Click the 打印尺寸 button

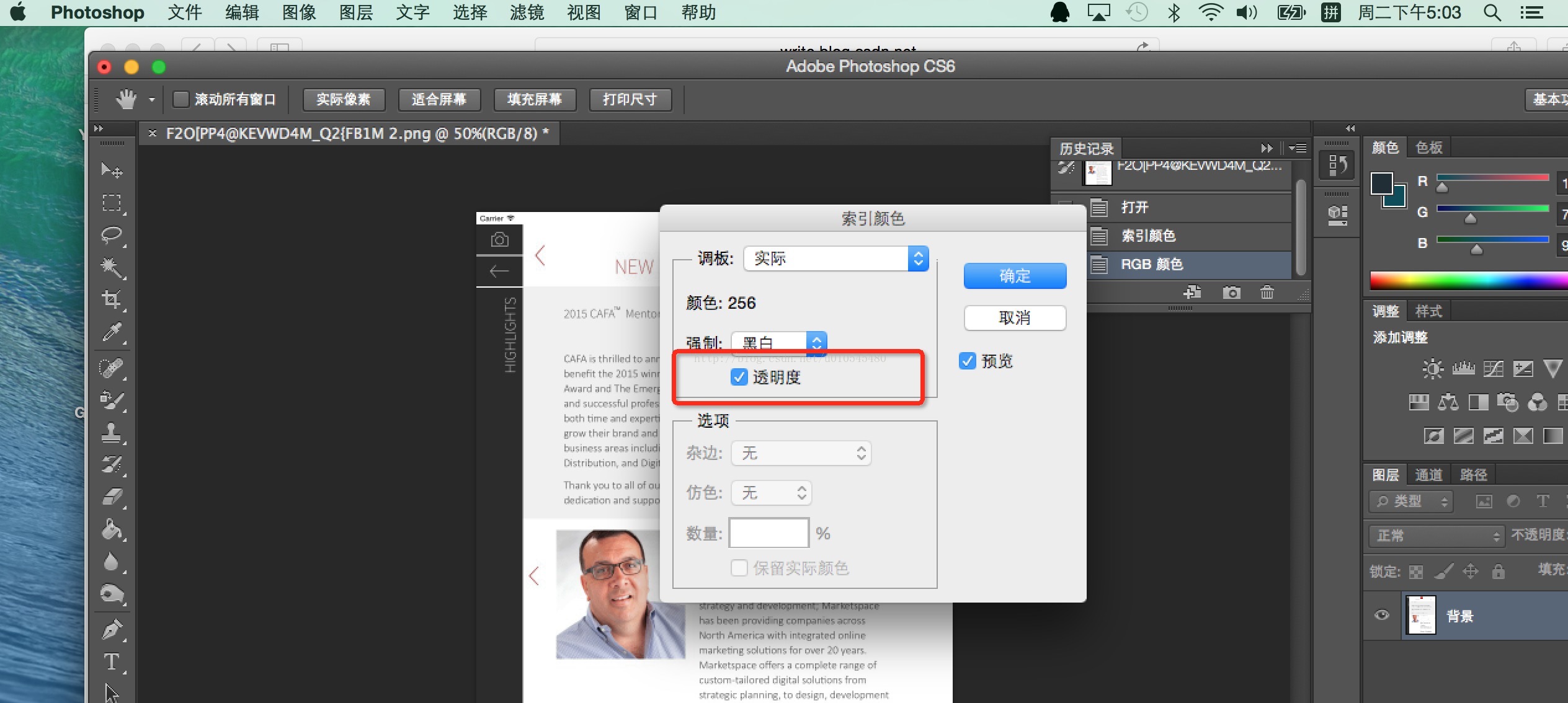pyautogui.click(x=630, y=99)
